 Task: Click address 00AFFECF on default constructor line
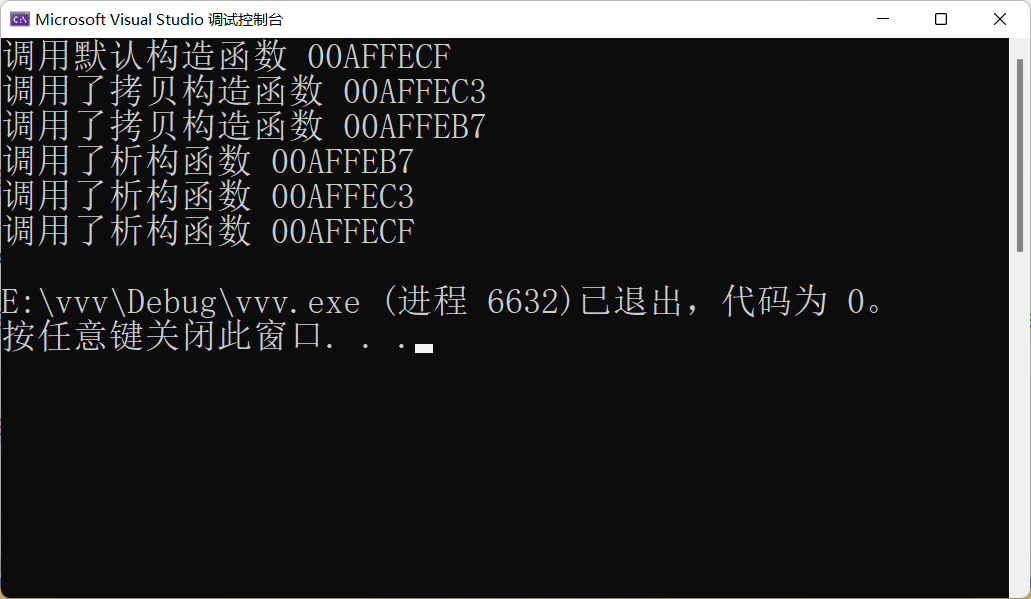pyautogui.click(x=379, y=57)
